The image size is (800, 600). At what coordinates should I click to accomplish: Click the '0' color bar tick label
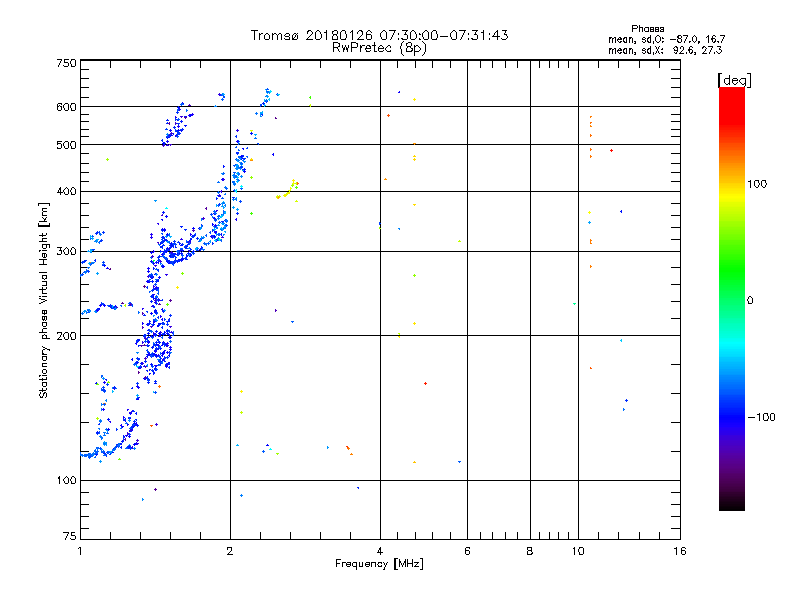click(x=750, y=301)
